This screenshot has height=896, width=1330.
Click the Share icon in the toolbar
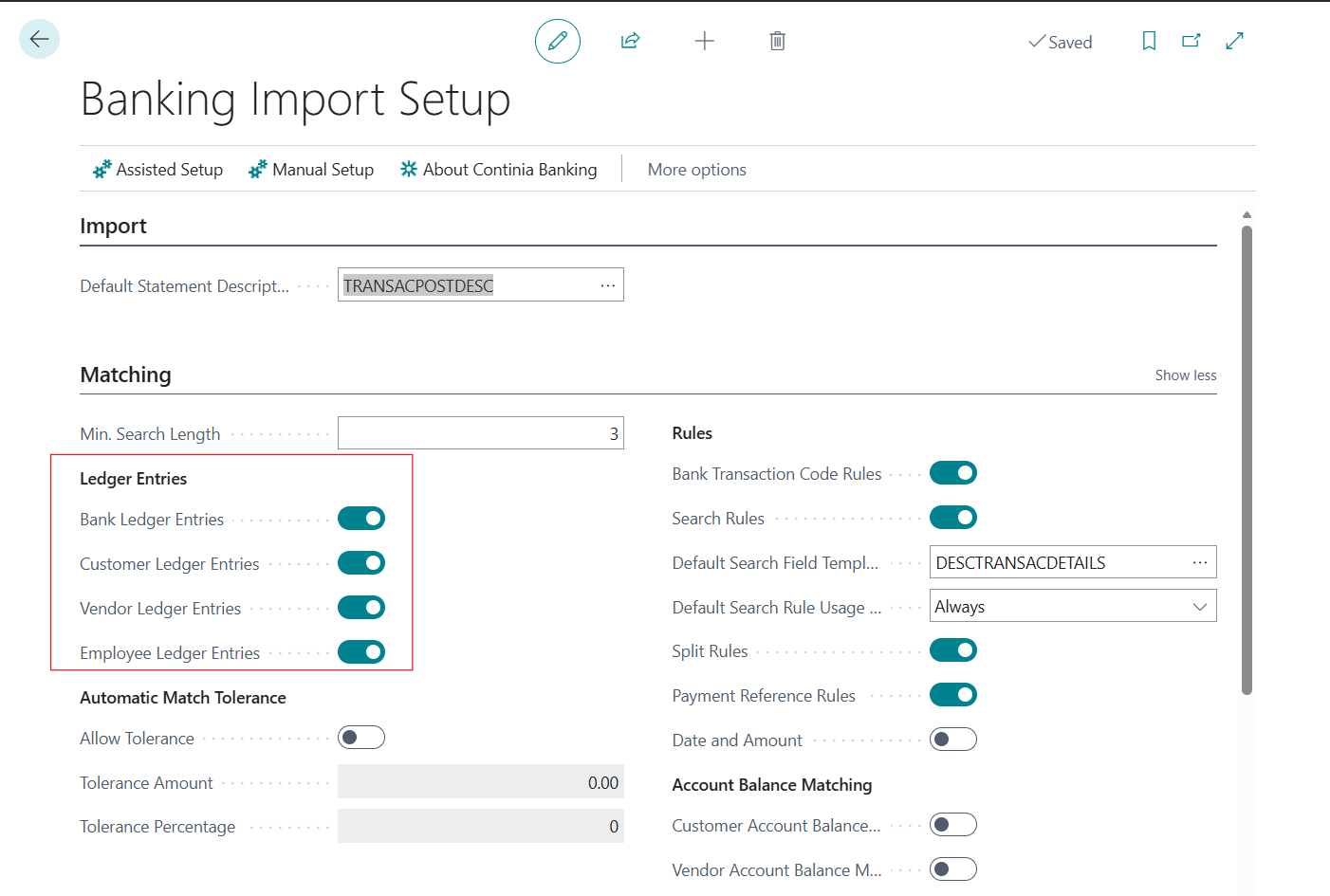coord(630,41)
